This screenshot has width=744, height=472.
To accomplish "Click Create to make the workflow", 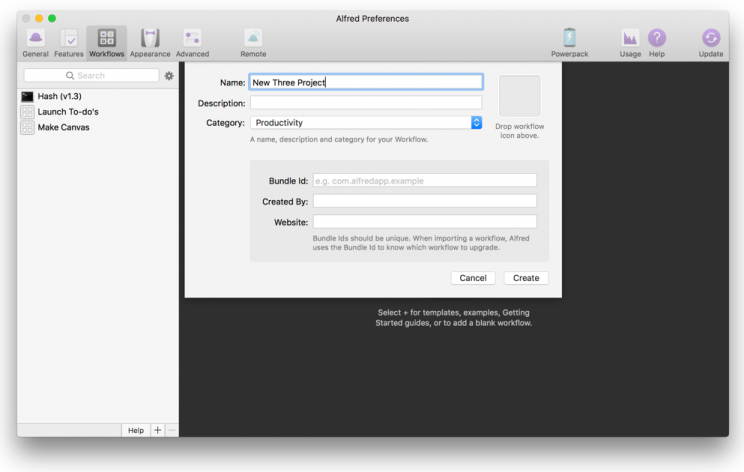I will point(526,278).
